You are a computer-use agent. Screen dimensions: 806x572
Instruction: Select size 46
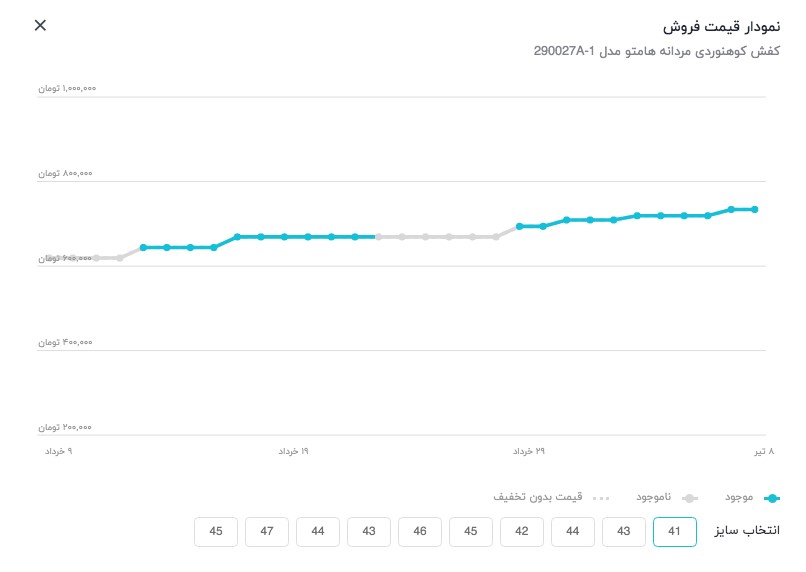point(420,532)
